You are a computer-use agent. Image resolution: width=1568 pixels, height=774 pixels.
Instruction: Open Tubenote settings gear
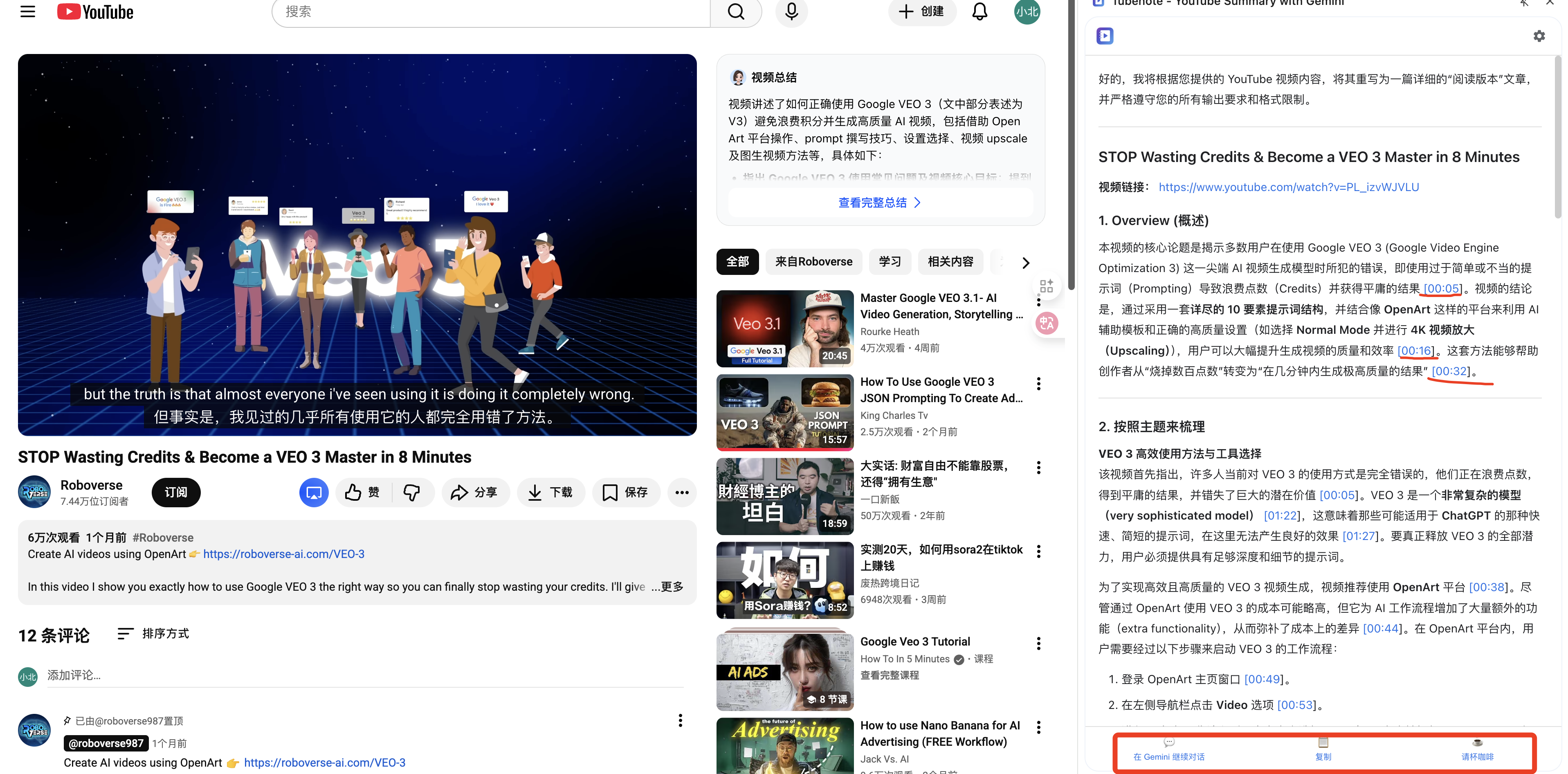click(x=1539, y=36)
